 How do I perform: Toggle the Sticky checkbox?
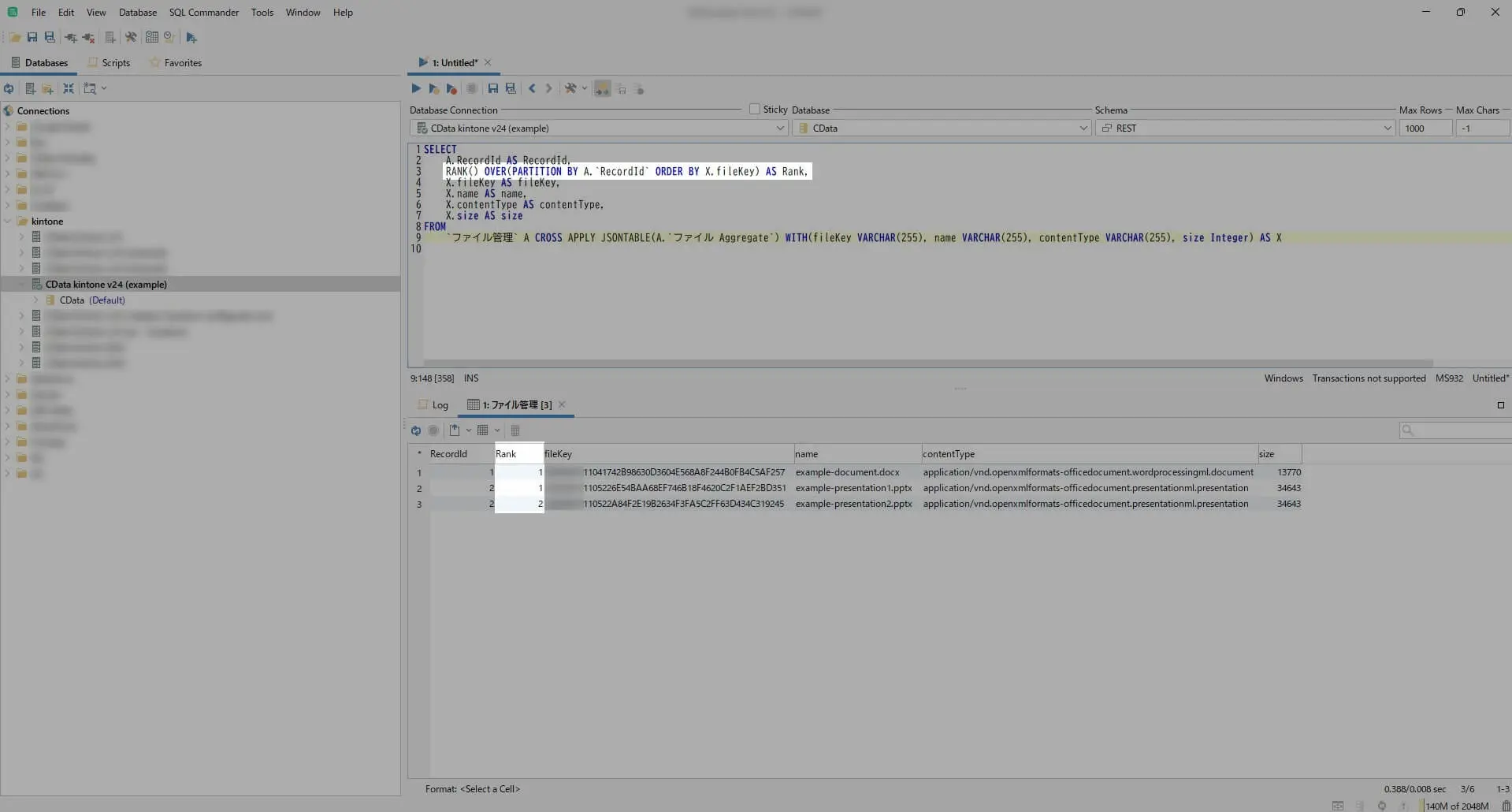(x=755, y=110)
